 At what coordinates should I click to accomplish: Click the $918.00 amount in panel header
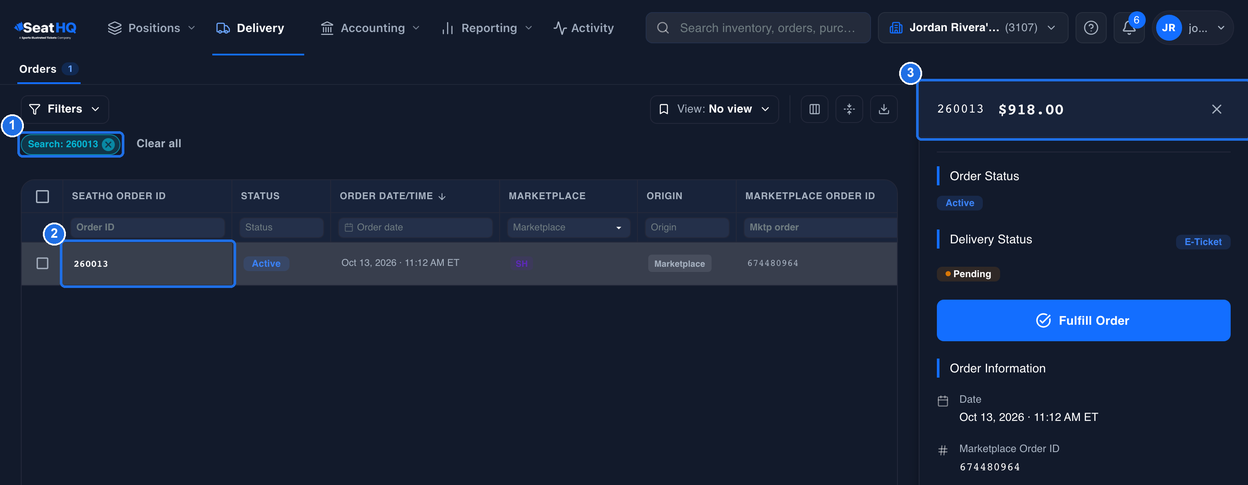pyautogui.click(x=1031, y=109)
